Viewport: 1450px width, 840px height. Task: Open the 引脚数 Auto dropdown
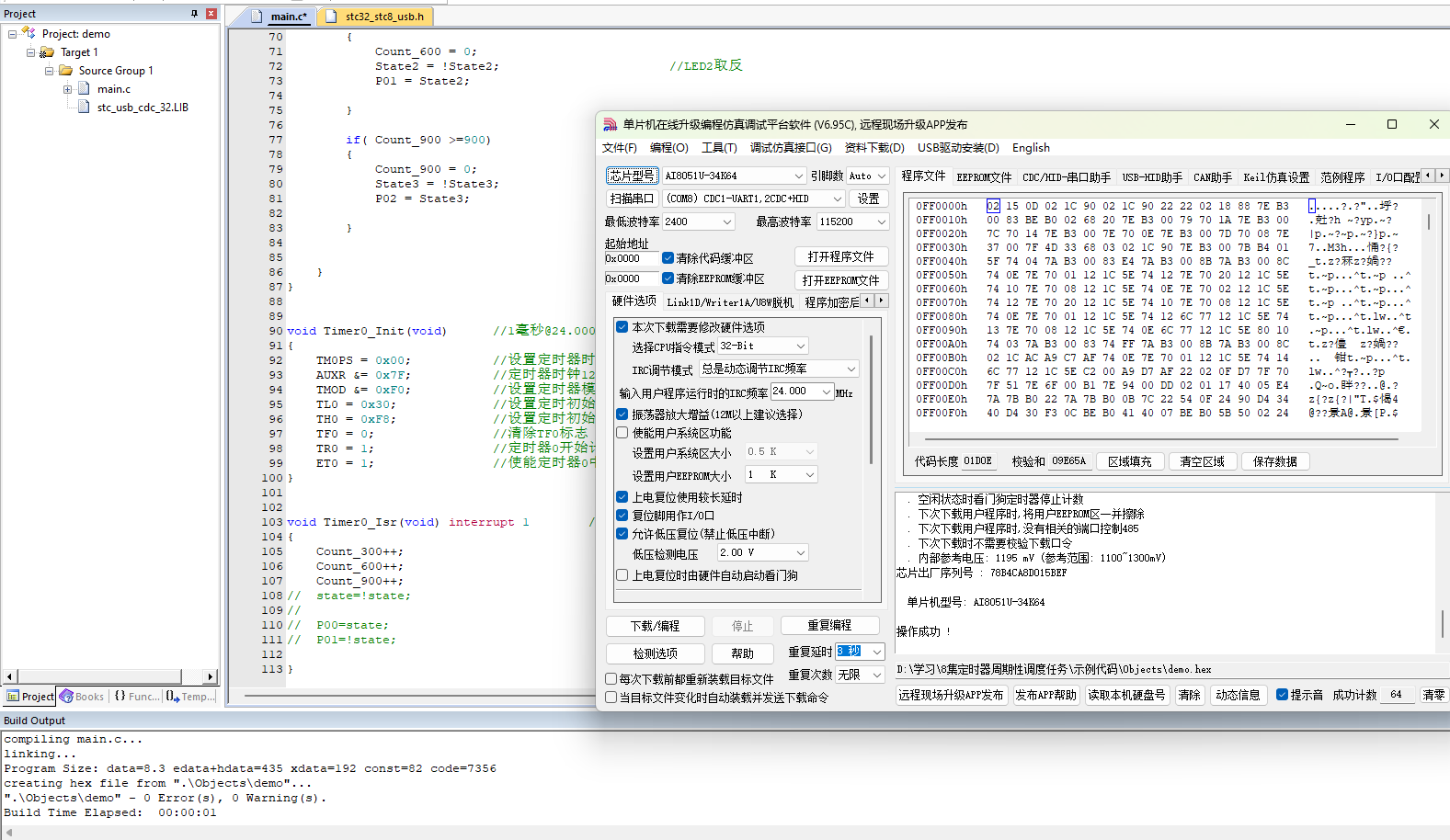pos(881,176)
